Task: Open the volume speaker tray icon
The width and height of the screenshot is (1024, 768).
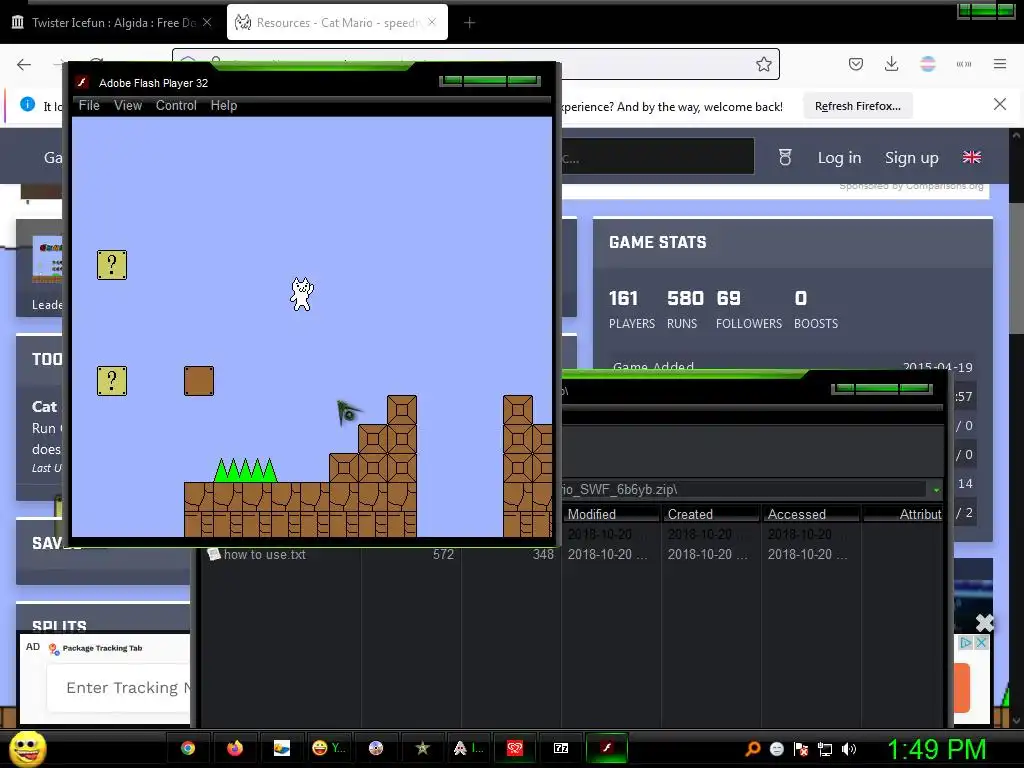Action: coord(848,749)
